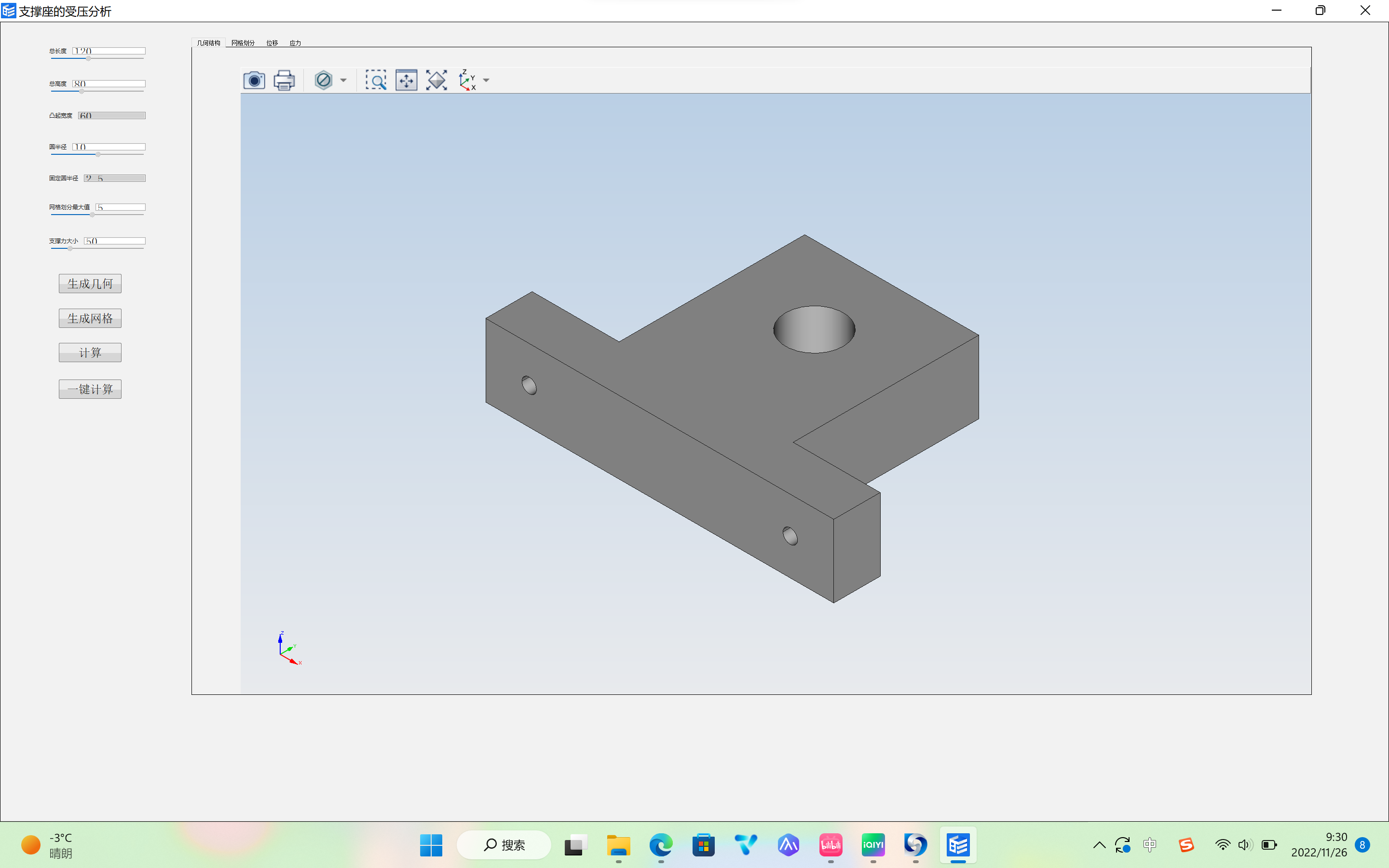Click the blue bird app icon on the taskbar
1389x868 pixels.
click(746, 845)
